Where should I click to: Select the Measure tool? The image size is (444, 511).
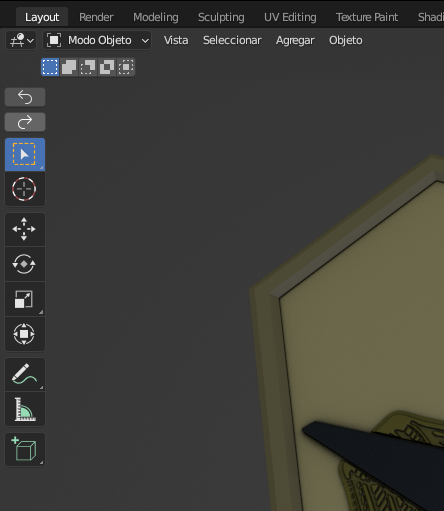coord(25,409)
